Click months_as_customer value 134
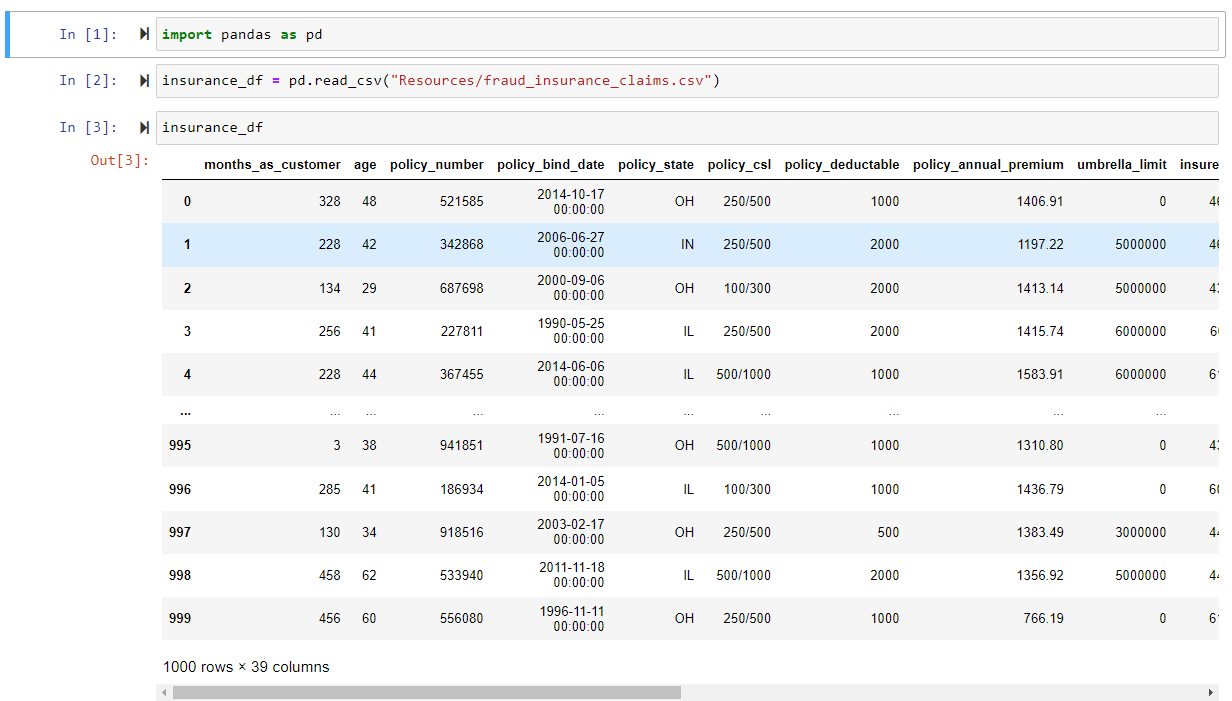Viewport: 1232px width, 701px height. 330,288
